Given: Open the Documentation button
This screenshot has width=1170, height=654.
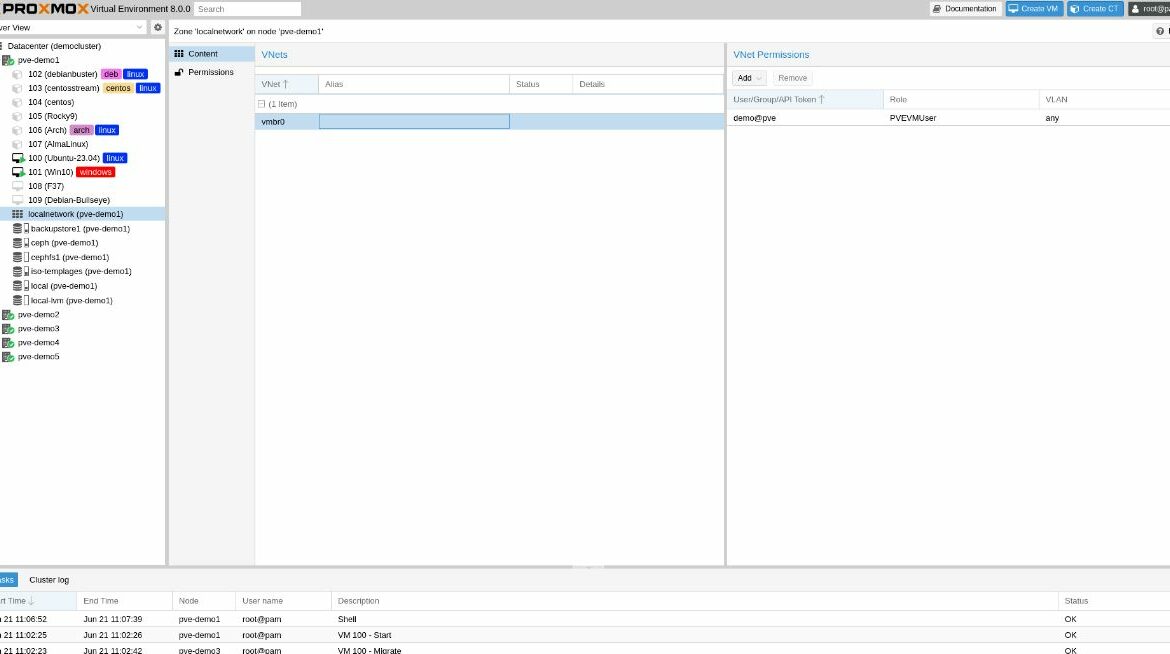Looking at the screenshot, I should [966, 9].
